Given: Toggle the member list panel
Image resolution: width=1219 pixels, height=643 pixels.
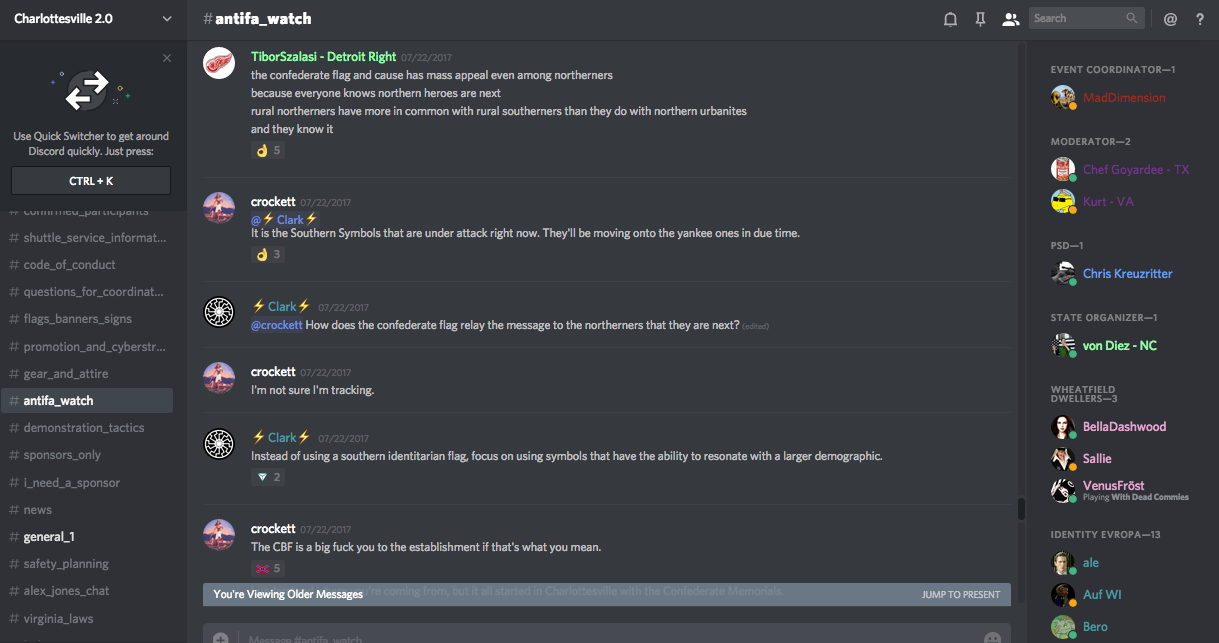Looking at the screenshot, I should click(1010, 19).
